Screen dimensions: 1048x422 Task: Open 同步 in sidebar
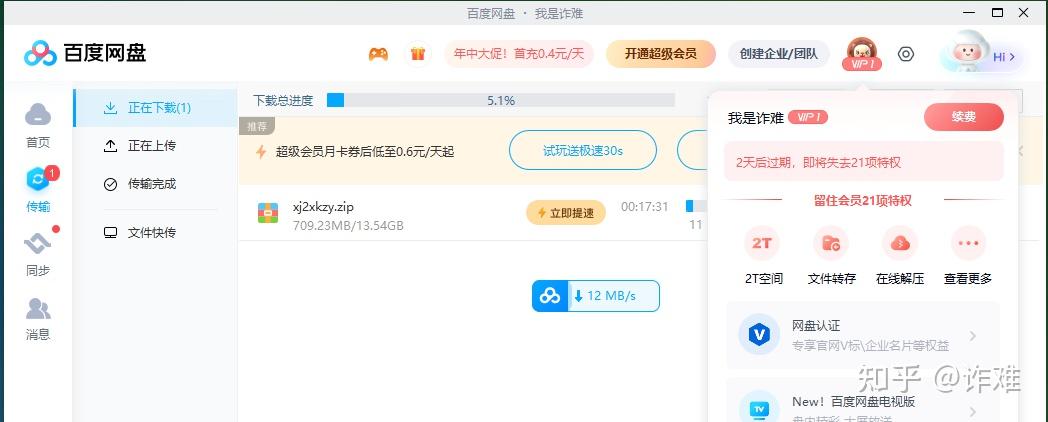(38, 253)
